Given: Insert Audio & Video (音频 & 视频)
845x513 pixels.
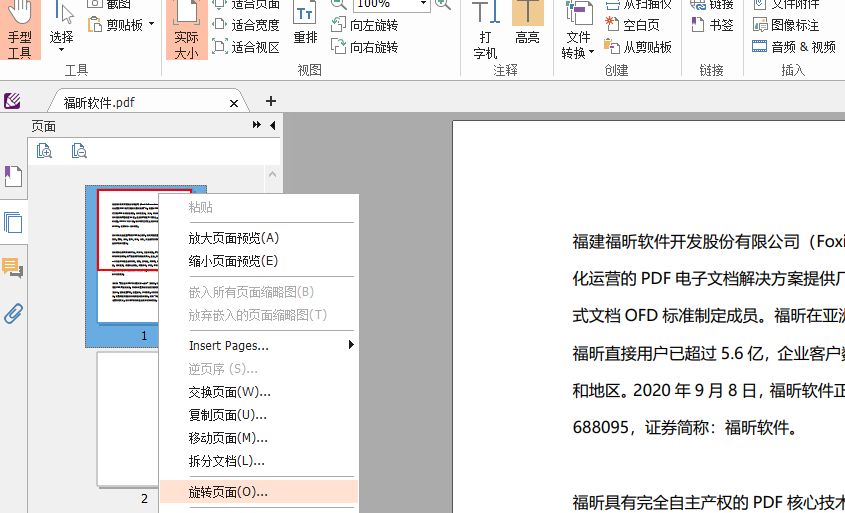Looking at the screenshot, I should [793, 47].
